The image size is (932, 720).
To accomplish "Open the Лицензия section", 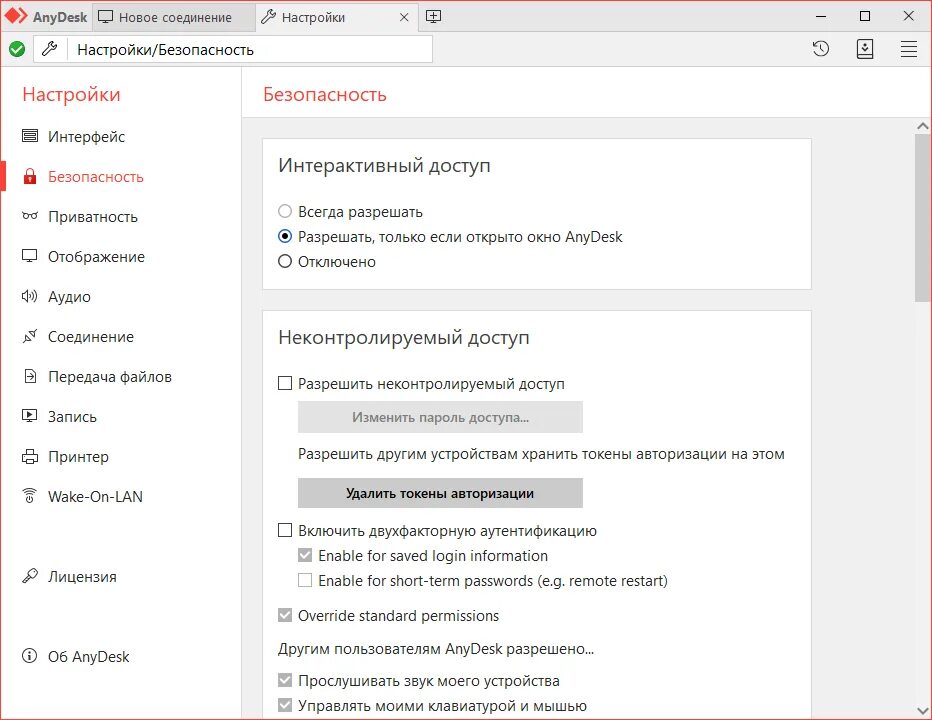I will [82, 577].
